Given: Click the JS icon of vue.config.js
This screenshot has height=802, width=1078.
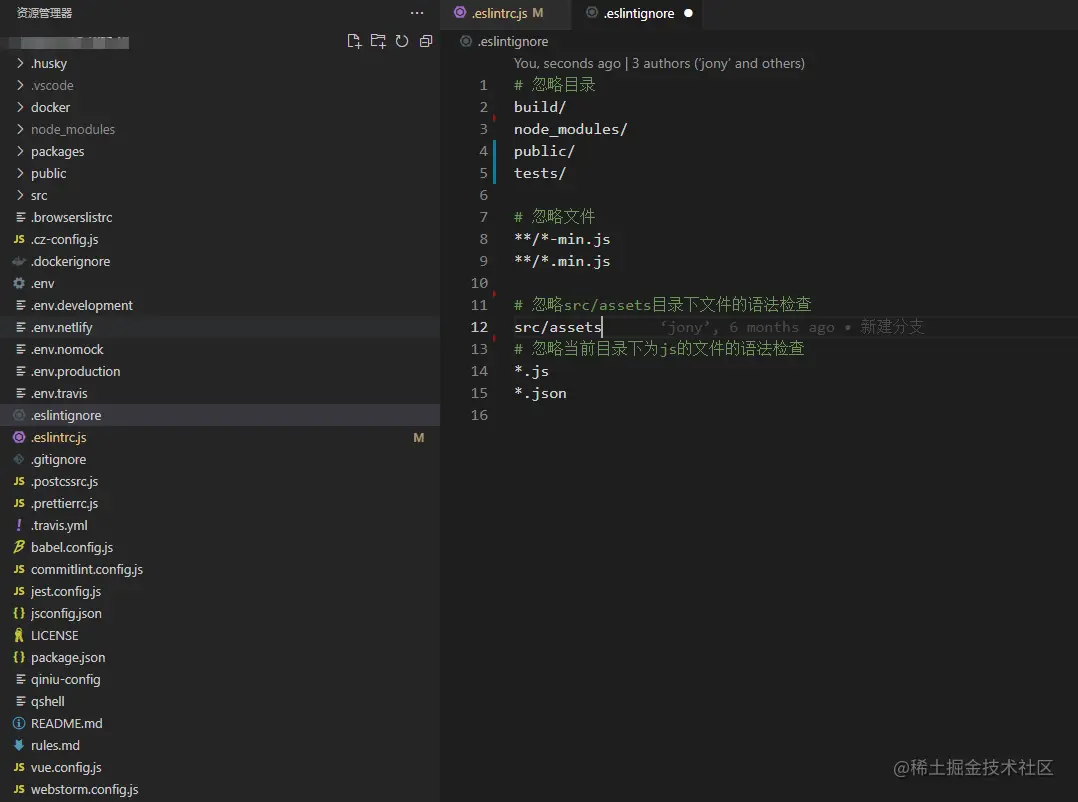Looking at the screenshot, I should coord(19,767).
